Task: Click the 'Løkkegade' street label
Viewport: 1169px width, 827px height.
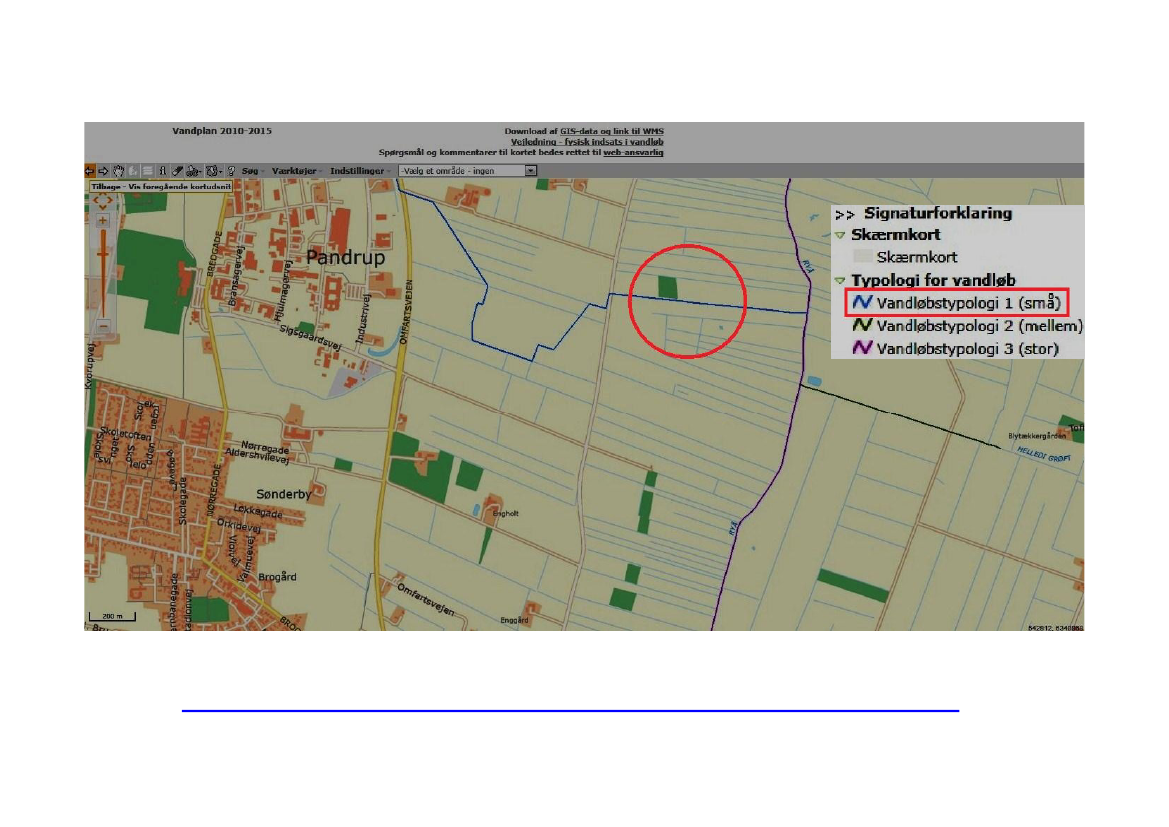Action: point(258,511)
